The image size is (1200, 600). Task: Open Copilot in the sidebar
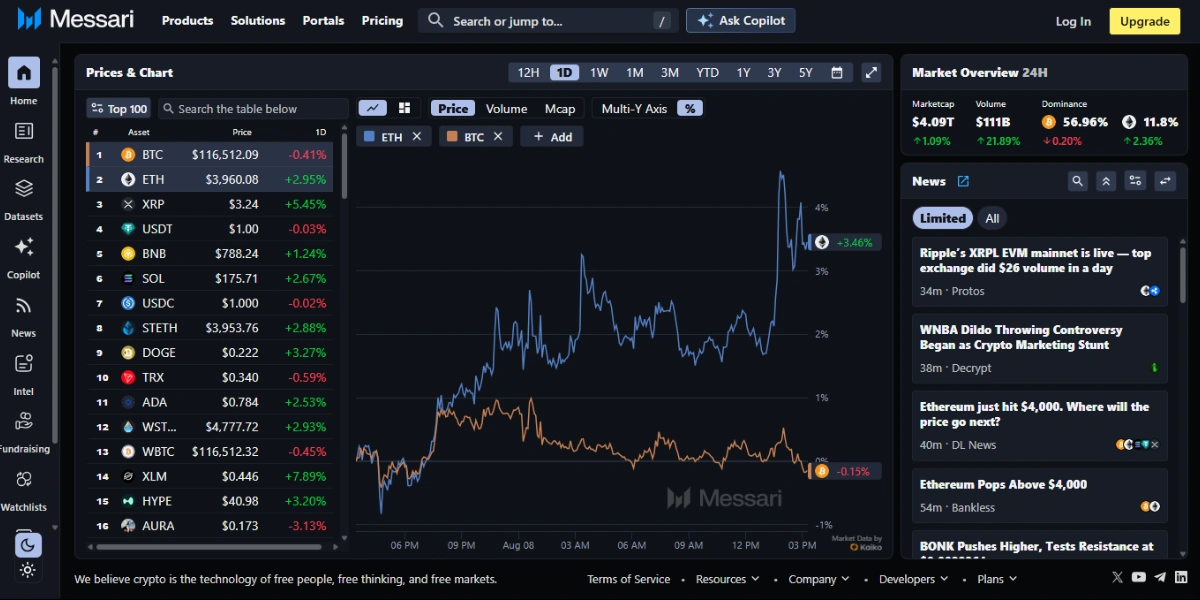24,247
